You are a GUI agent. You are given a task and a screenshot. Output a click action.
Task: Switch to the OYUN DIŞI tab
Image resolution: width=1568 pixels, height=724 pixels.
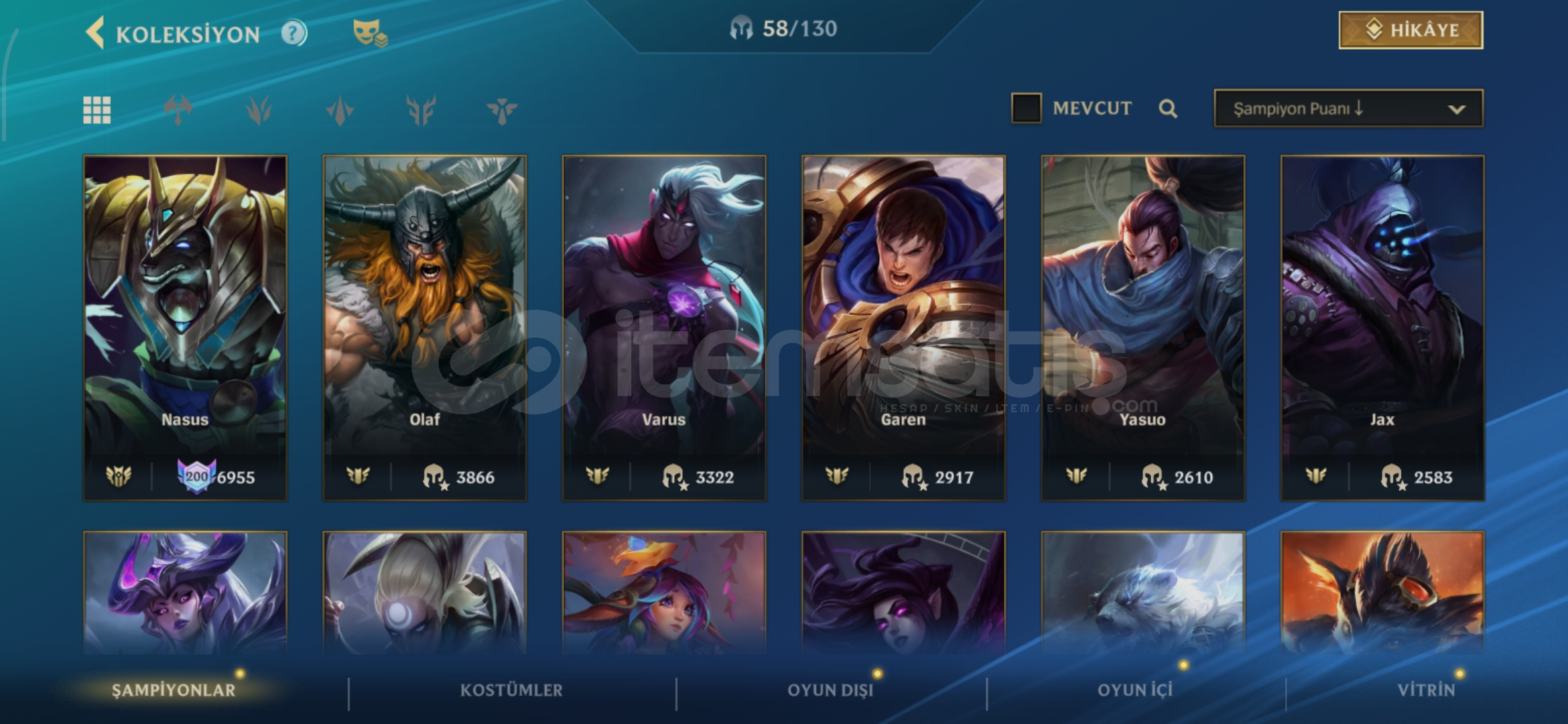(x=830, y=690)
